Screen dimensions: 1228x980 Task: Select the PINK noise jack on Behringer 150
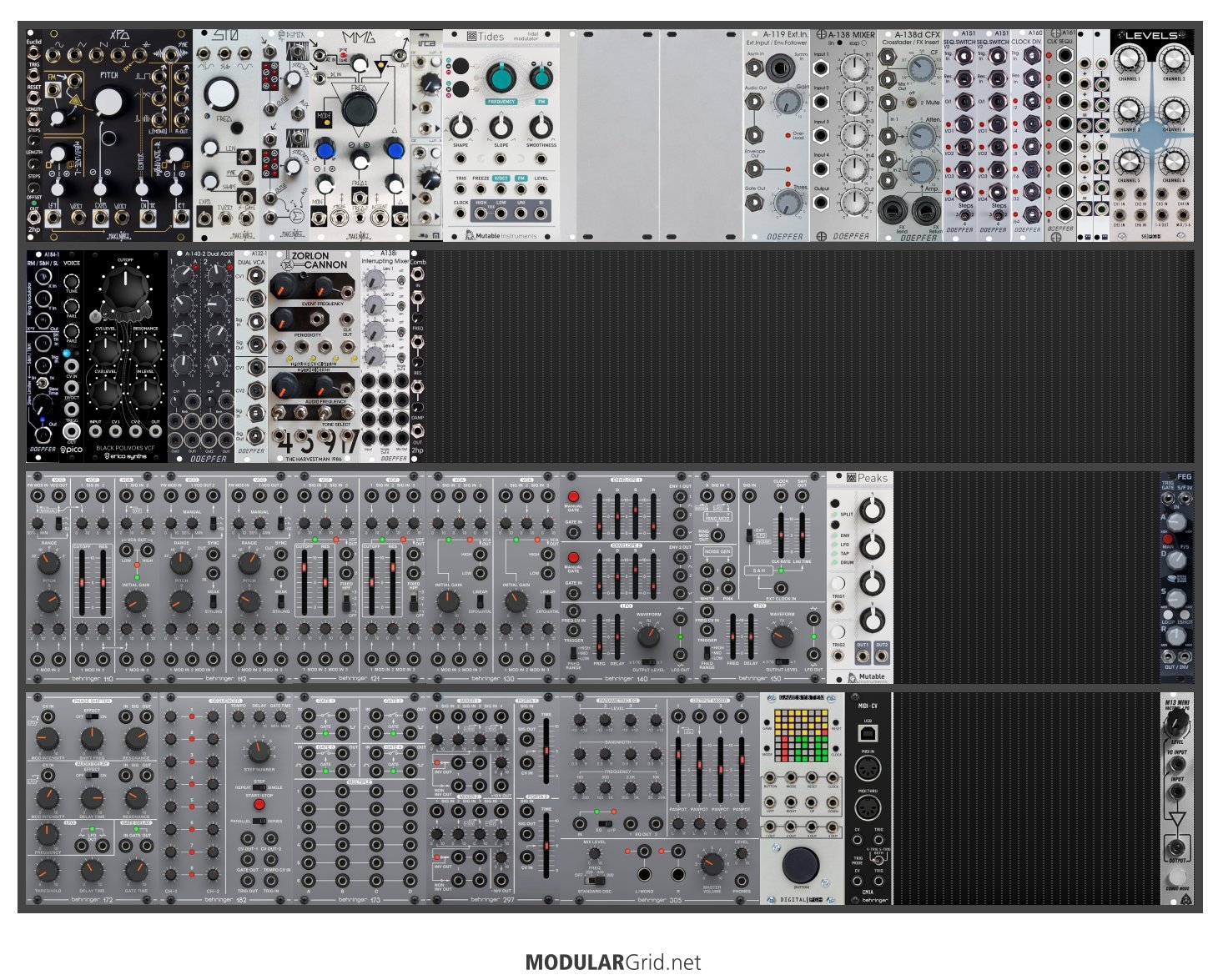coord(730,588)
